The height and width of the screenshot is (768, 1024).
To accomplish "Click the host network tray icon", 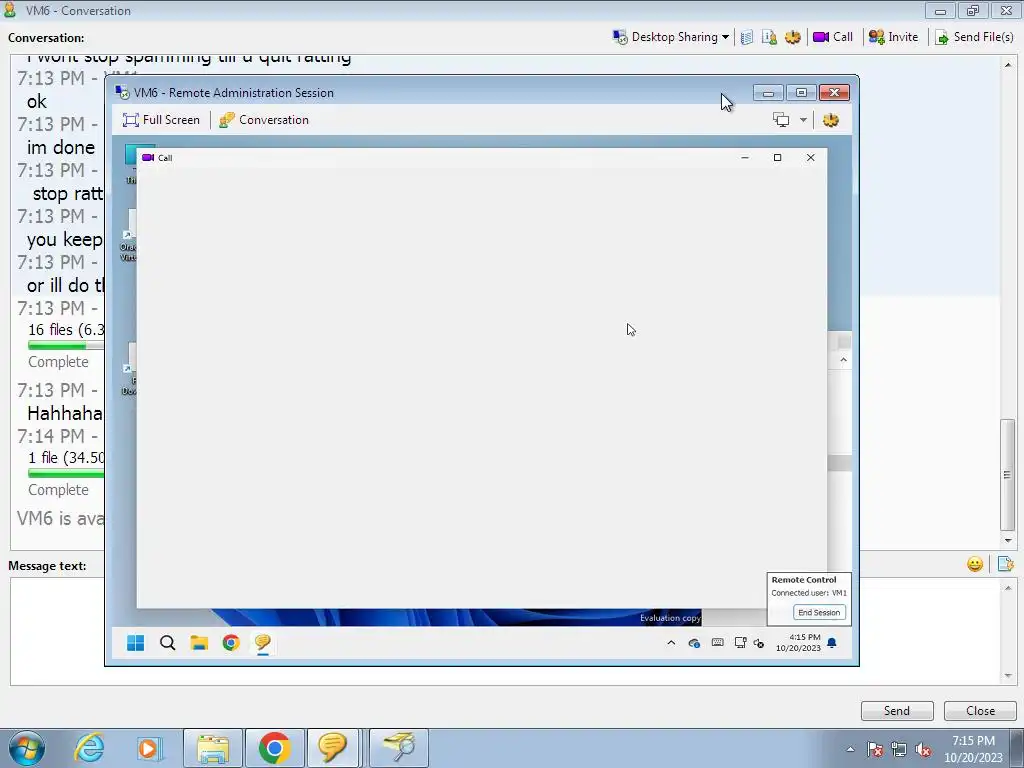I will [x=899, y=750].
